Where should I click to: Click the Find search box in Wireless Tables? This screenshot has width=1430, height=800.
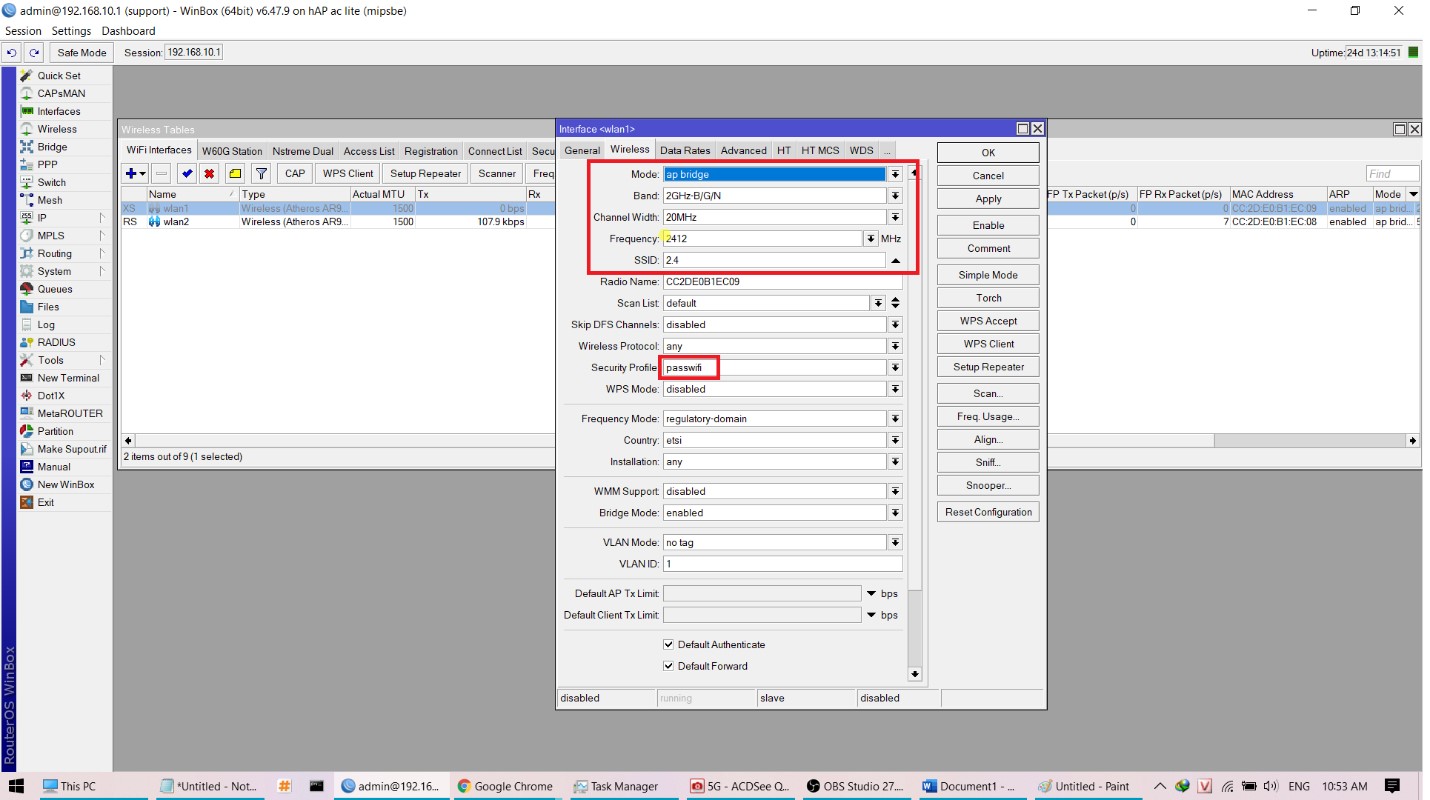coord(1393,174)
